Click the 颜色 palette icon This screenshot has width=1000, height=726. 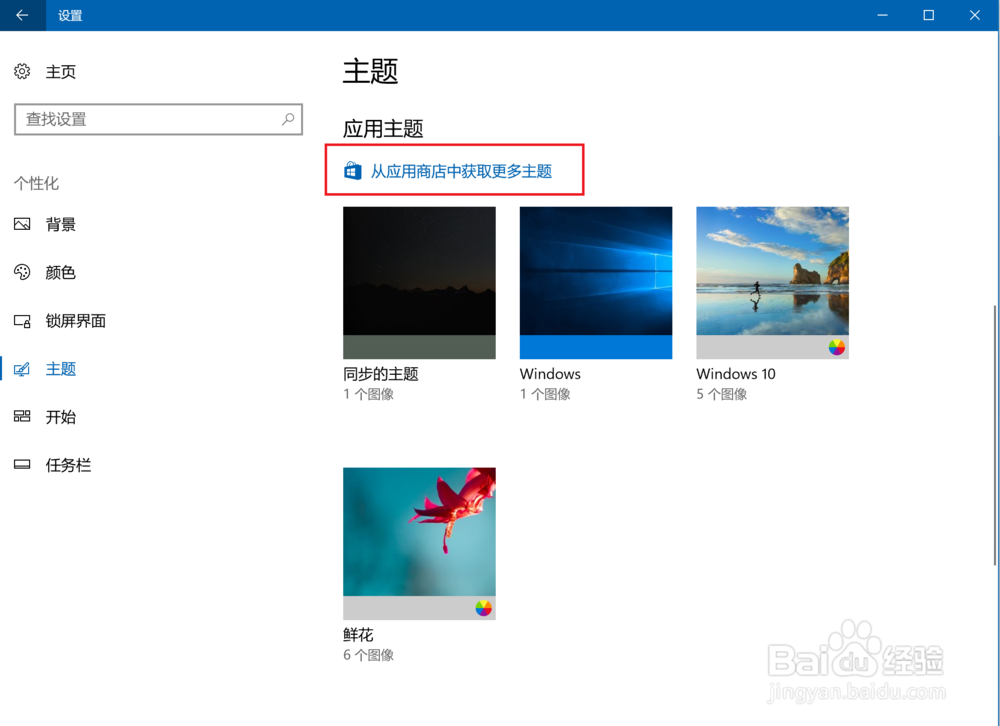click(22, 272)
